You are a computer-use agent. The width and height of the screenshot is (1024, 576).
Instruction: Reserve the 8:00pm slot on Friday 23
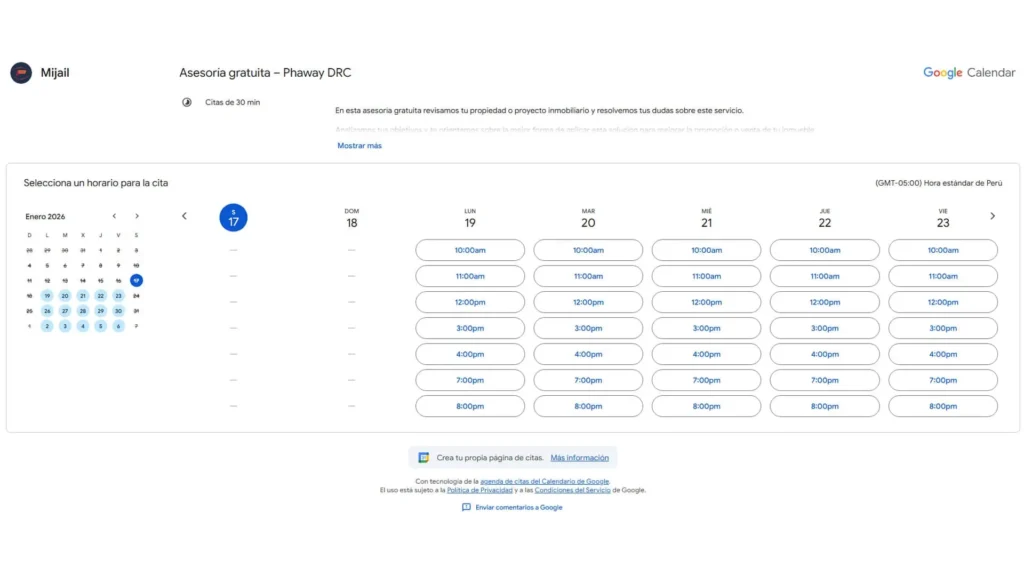(x=942, y=406)
